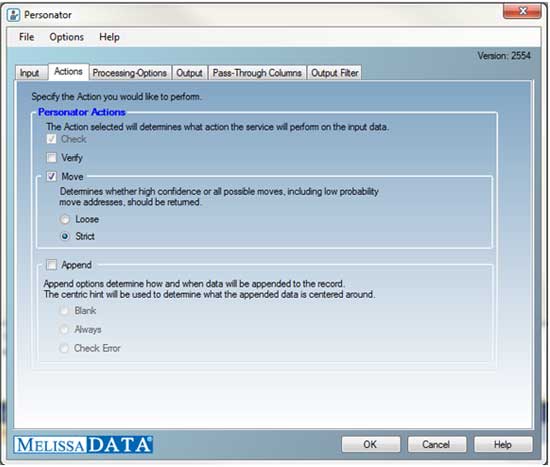This screenshot has height=467, width=550.
Task: Select the Actions tab
Action: (x=68, y=72)
